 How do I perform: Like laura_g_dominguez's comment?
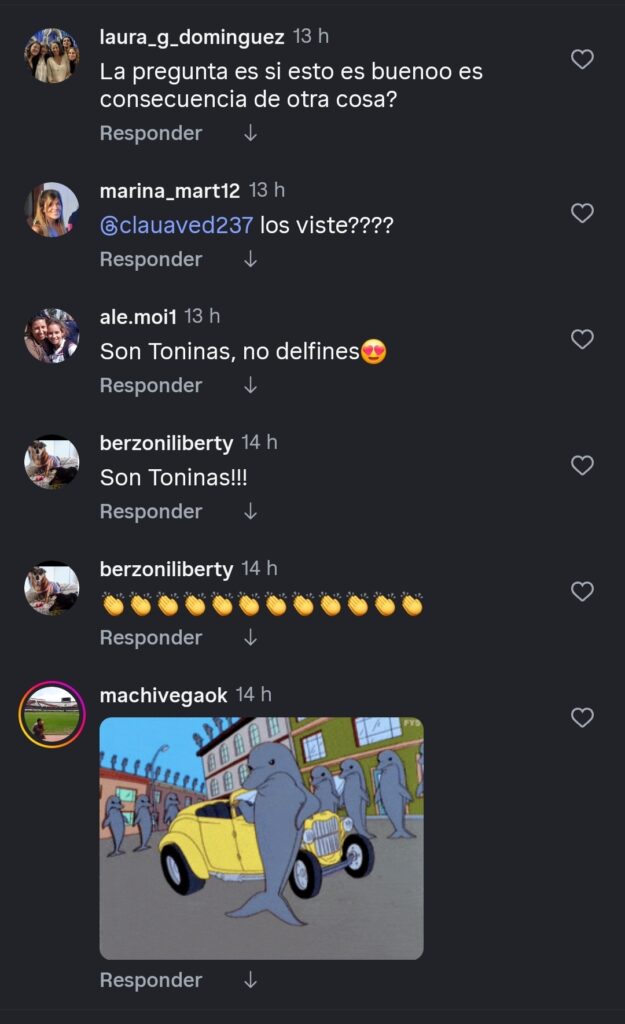582,59
